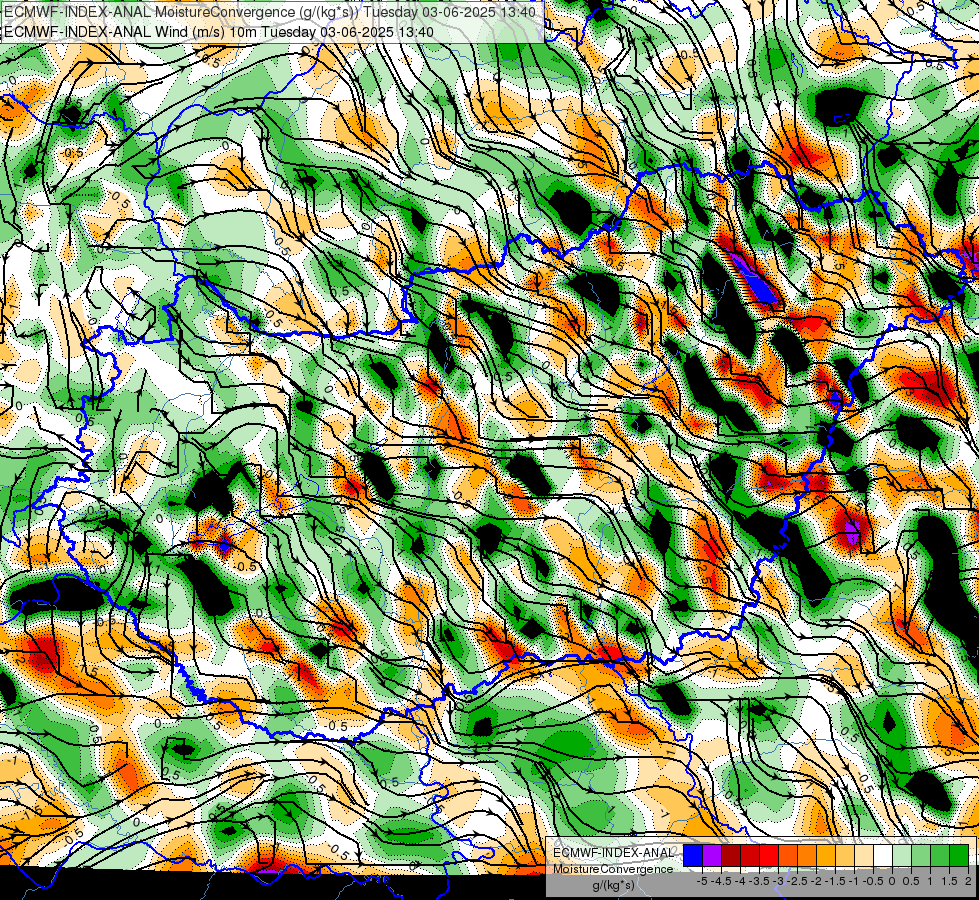Click the legend tick label '-4.5'
The height and width of the screenshot is (900, 979).
[x=721, y=881]
